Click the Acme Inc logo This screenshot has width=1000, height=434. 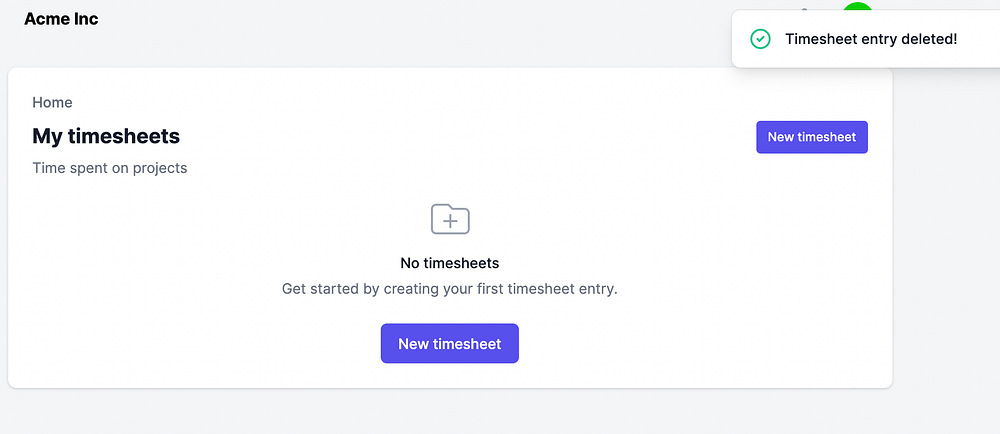pos(61,19)
